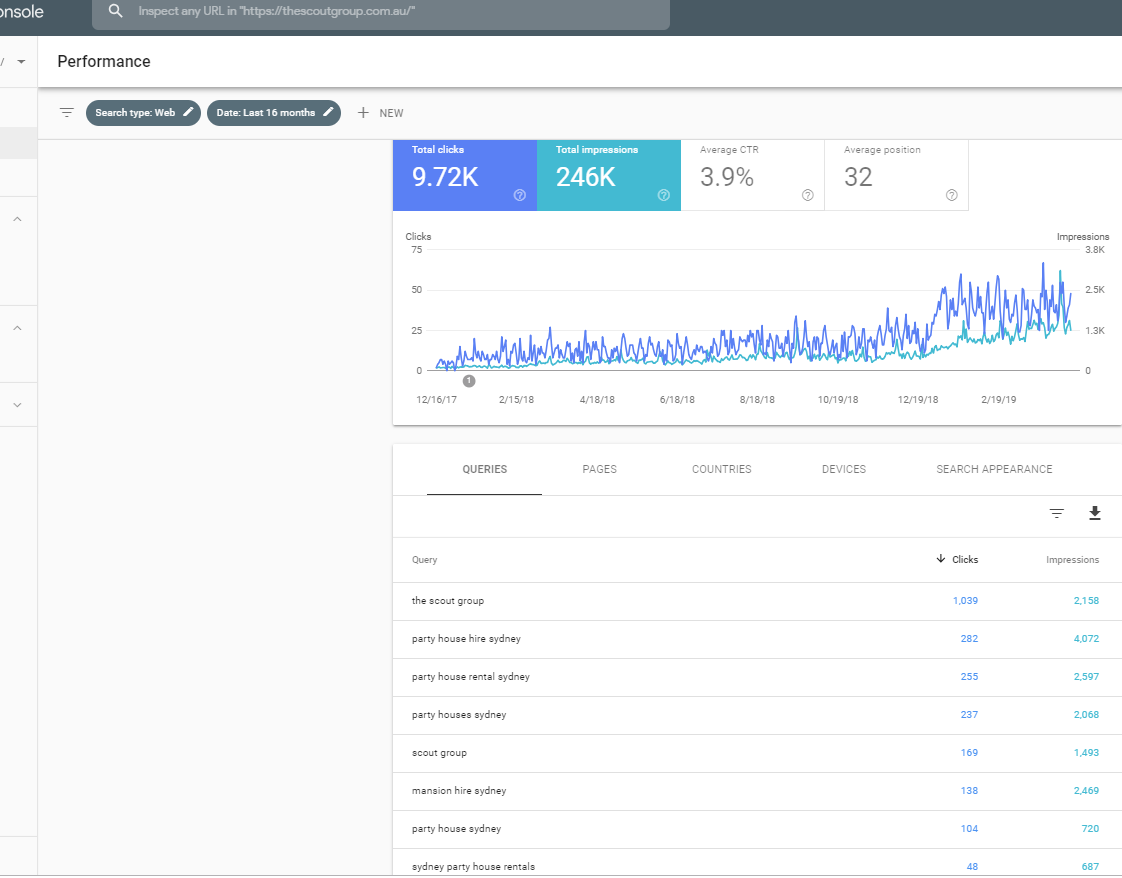Viewport: 1122px width, 878px height.
Task: Sort table by Impressions column header
Action: click(x=1072, y=560)
